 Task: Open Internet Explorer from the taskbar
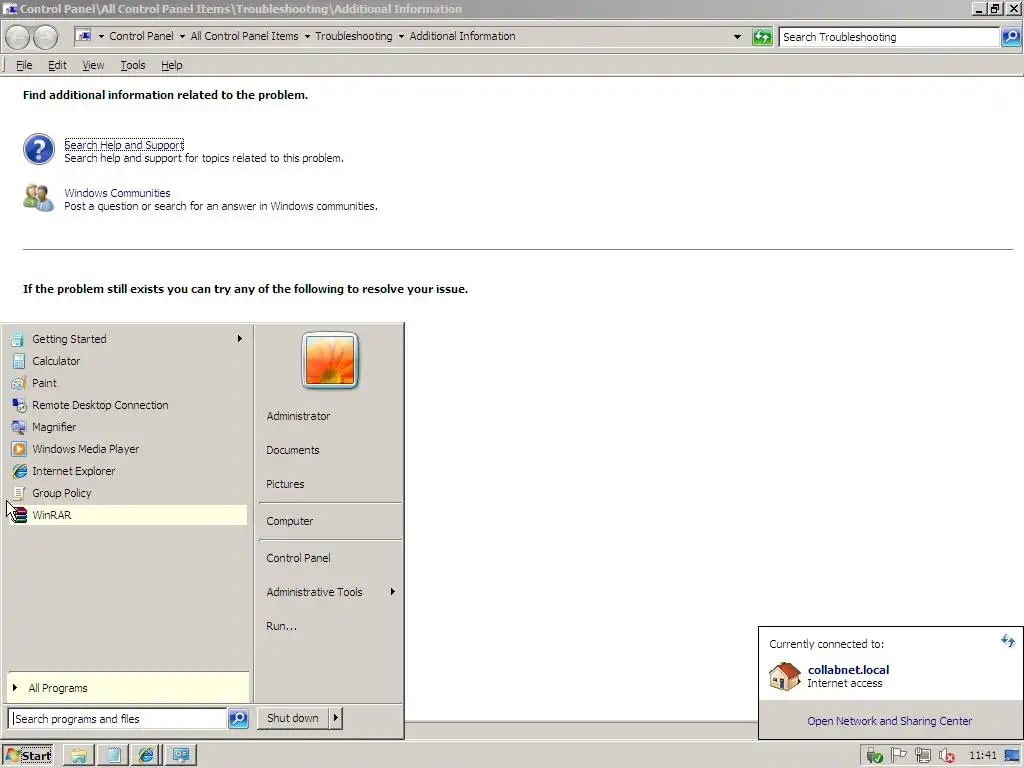[146, 756]
